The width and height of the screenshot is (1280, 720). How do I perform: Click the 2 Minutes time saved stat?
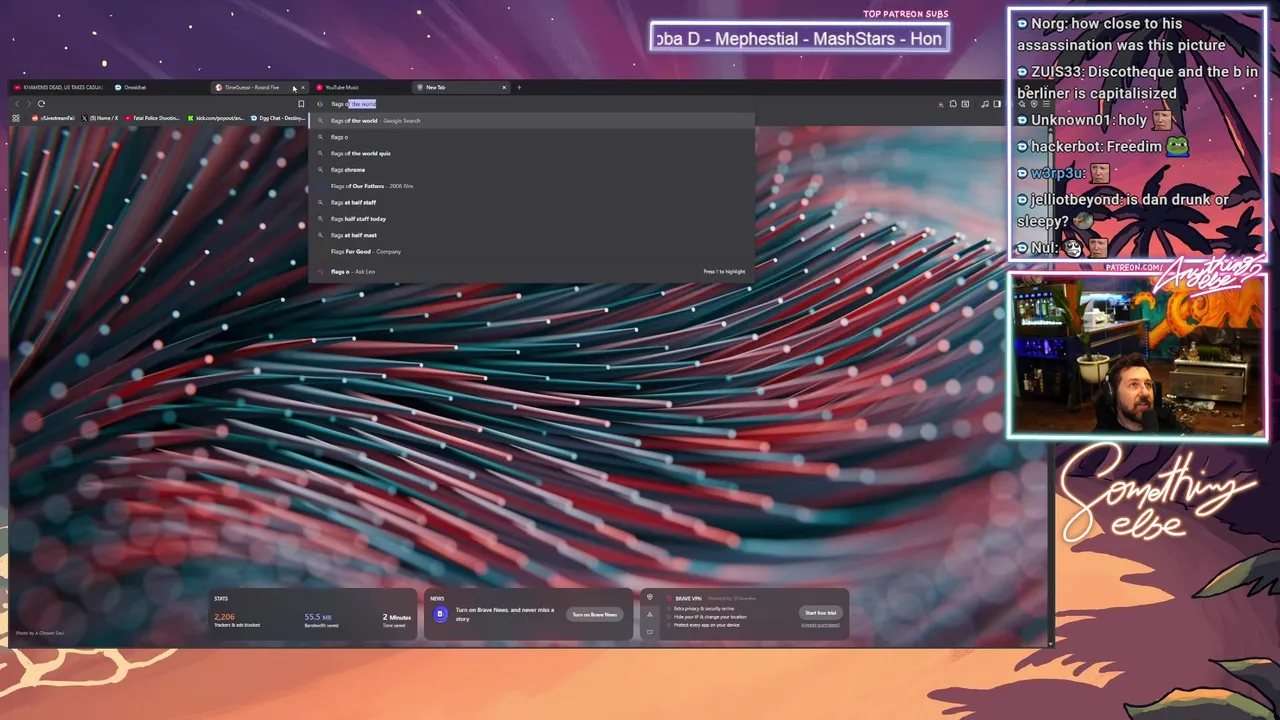pyautogui.click(x=397, y=621)
